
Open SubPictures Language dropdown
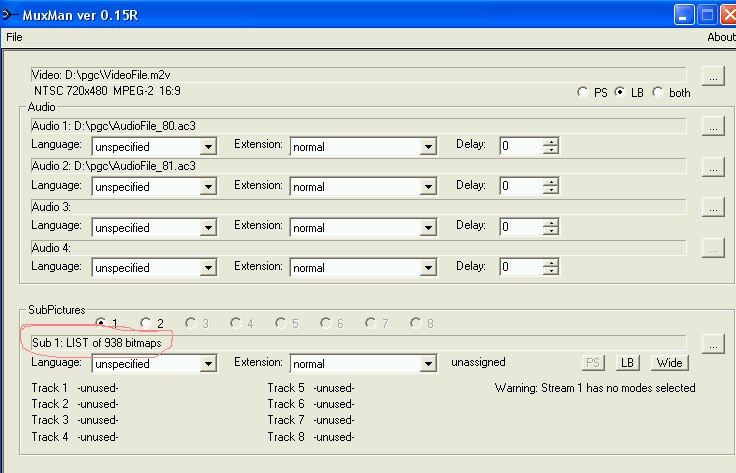pyautogui.click(x=208, y=364)
